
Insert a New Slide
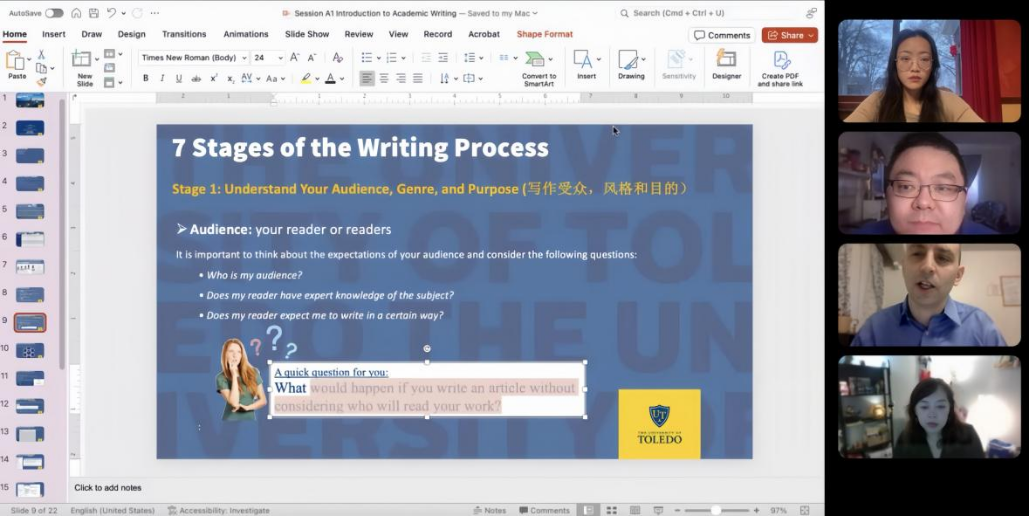pos(83,66)
